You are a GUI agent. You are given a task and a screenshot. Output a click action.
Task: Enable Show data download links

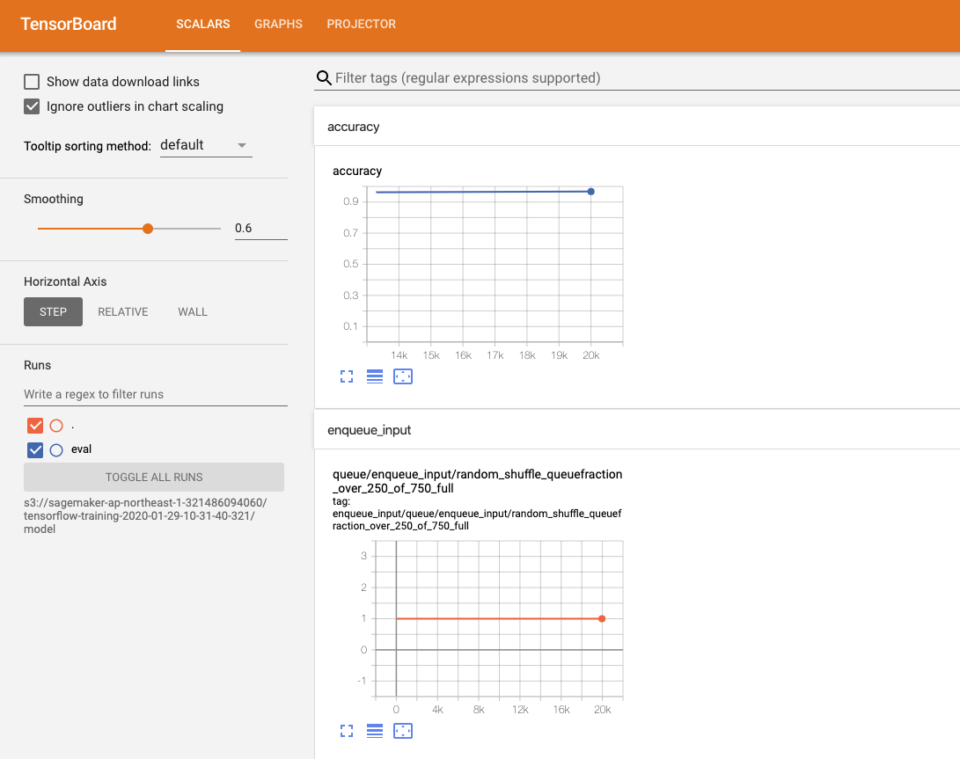click(31, 81)
